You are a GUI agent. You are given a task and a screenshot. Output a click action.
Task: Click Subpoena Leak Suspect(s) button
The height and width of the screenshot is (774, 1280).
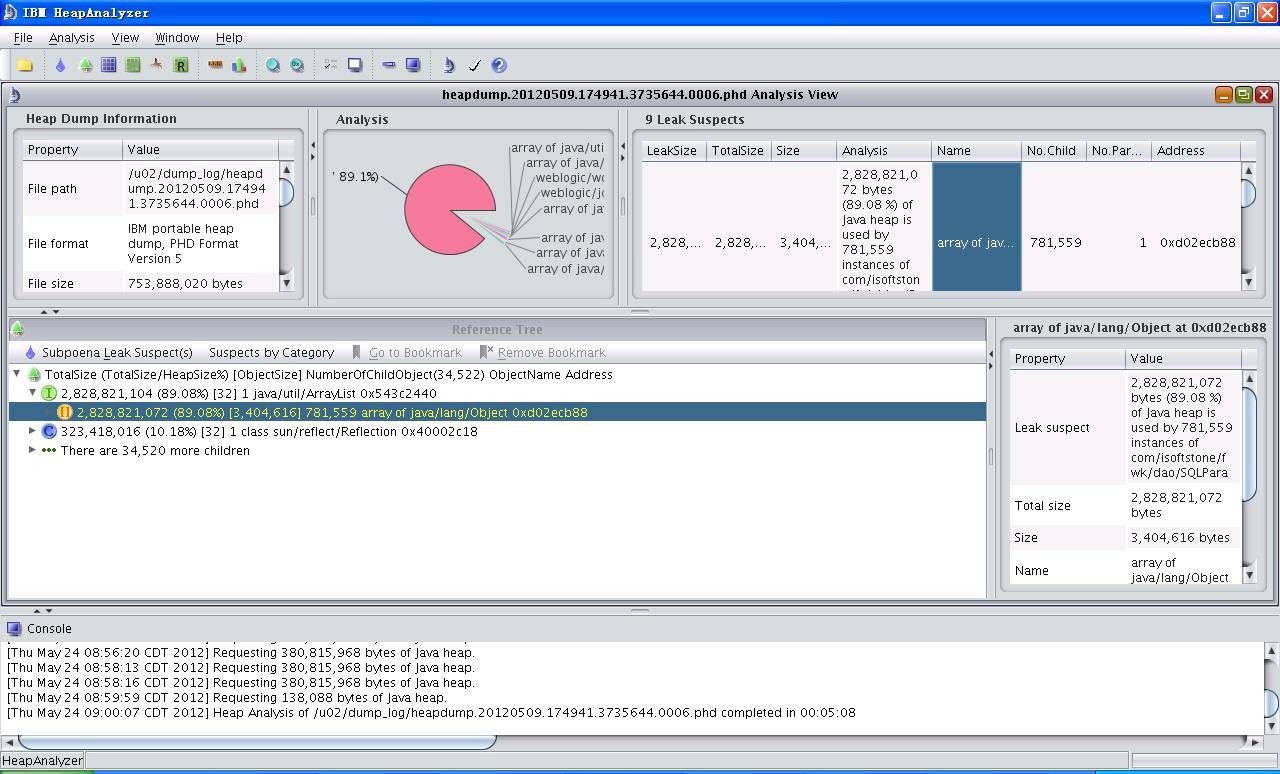109,352
